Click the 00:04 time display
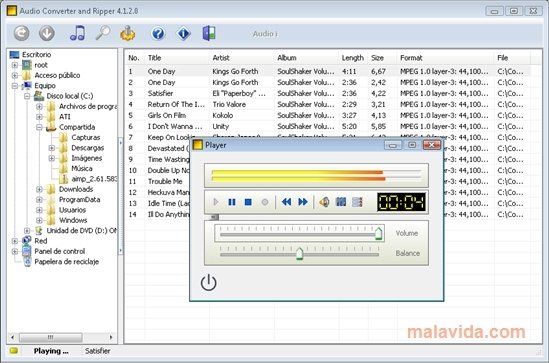The width and height of the screenshot is (549, 363). point(401,202)
